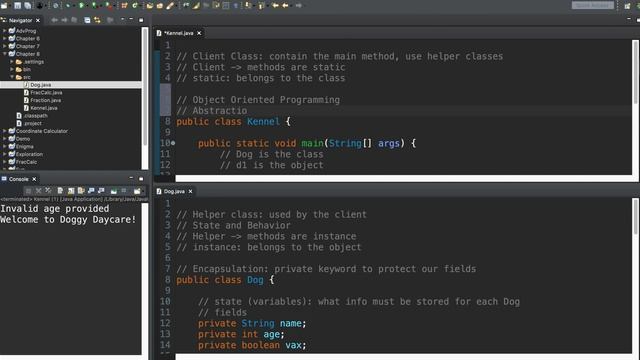Click the Save toolbar icon
The image size is (640, 360).
tap(18, 6)
